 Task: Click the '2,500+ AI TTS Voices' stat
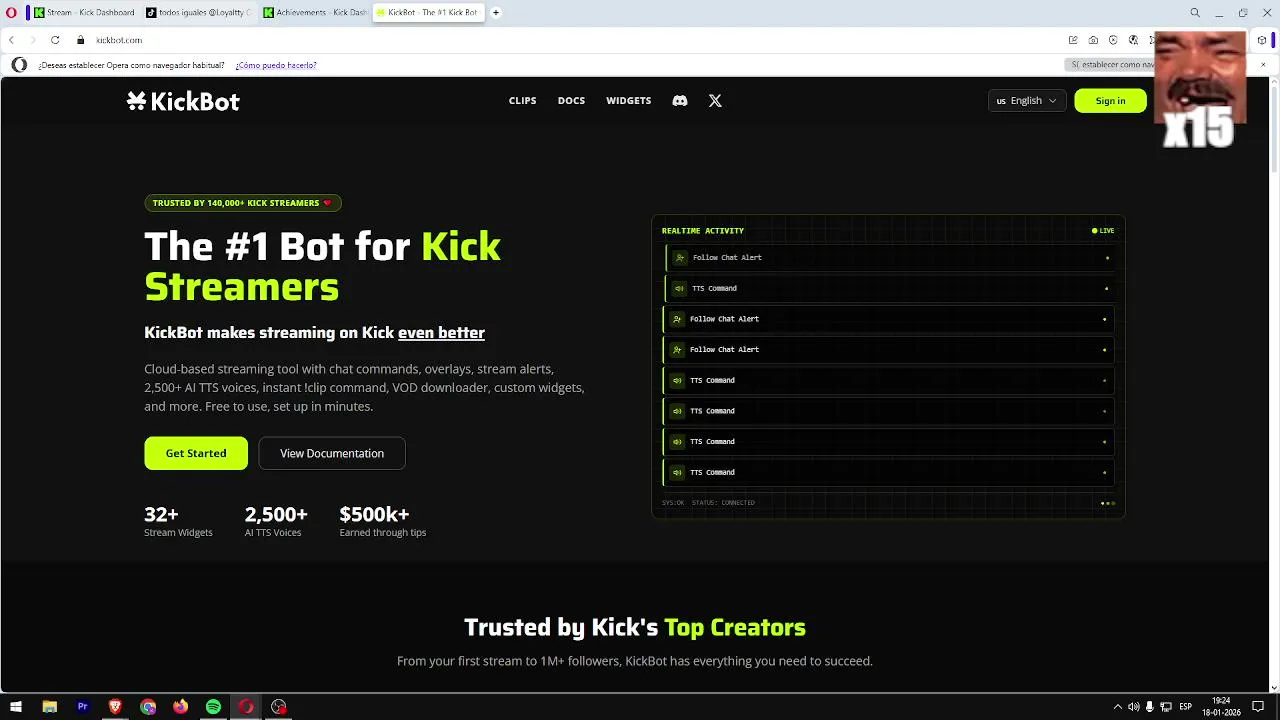tap(276, 522)
